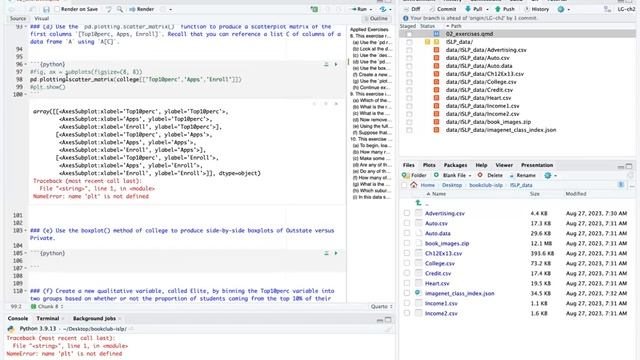Open Git History clock icon
This screenshot has height=360, width=640.
click(x=527, y=9)
